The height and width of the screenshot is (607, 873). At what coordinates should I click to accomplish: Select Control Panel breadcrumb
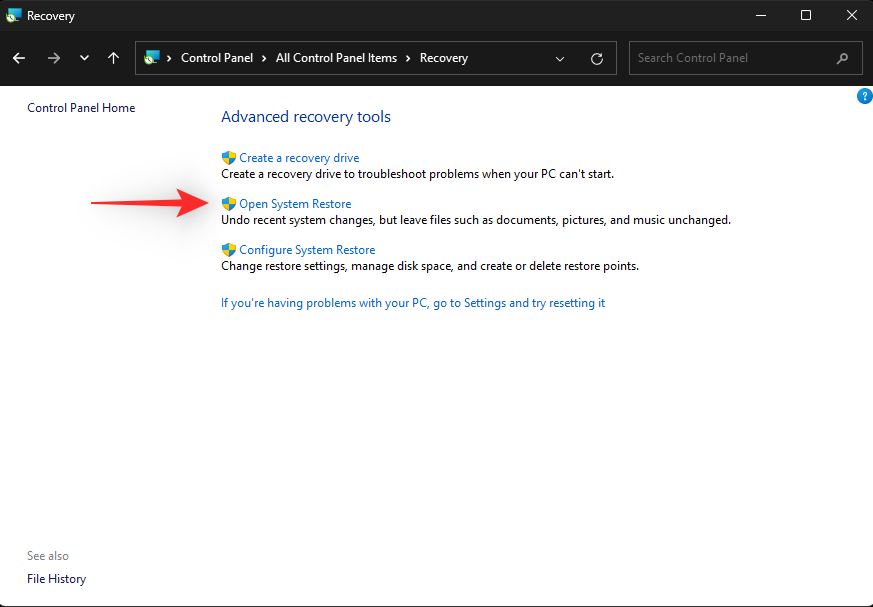pyautogui.click(x=217, y=58)
